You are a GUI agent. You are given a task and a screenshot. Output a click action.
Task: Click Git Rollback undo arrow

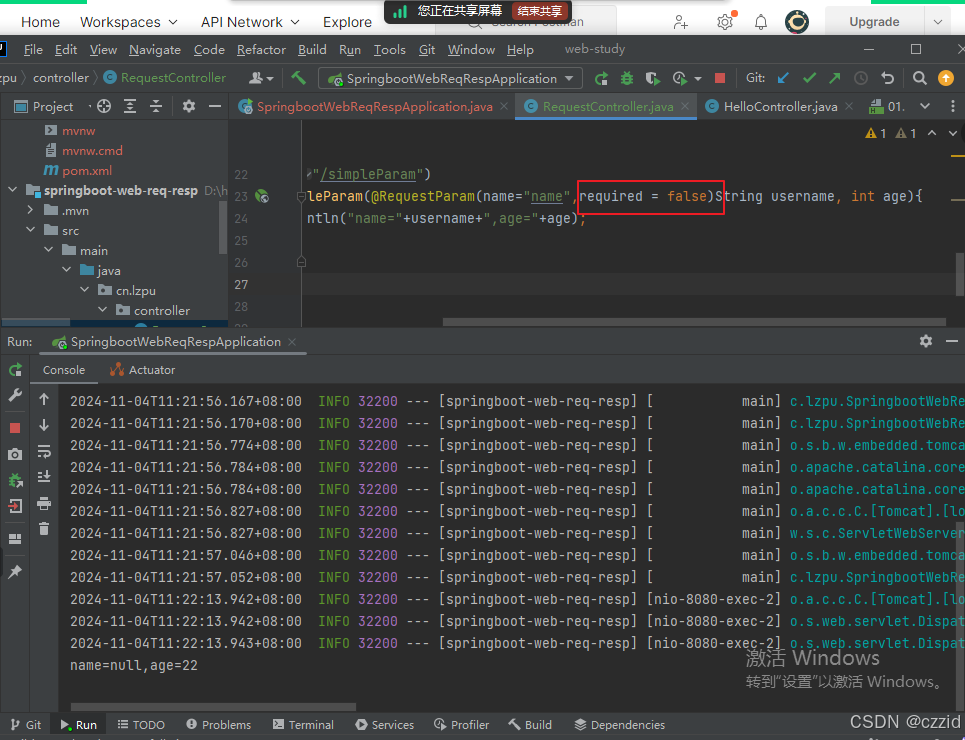tap(887, 78)
